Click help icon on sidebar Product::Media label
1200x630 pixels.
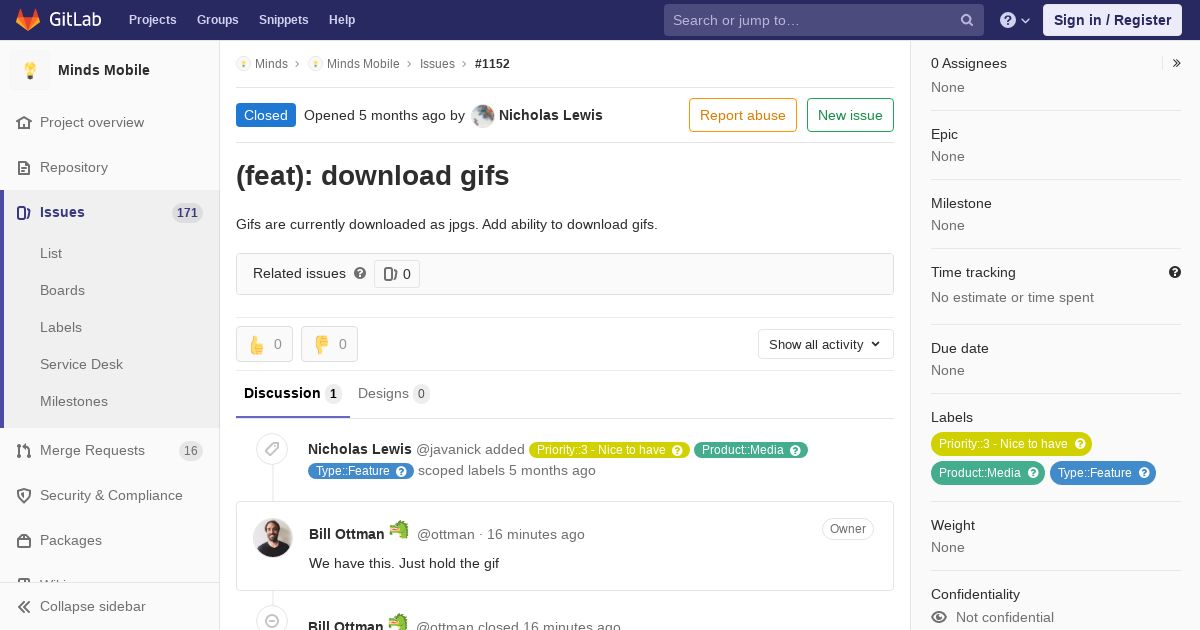pos(1033,473)
